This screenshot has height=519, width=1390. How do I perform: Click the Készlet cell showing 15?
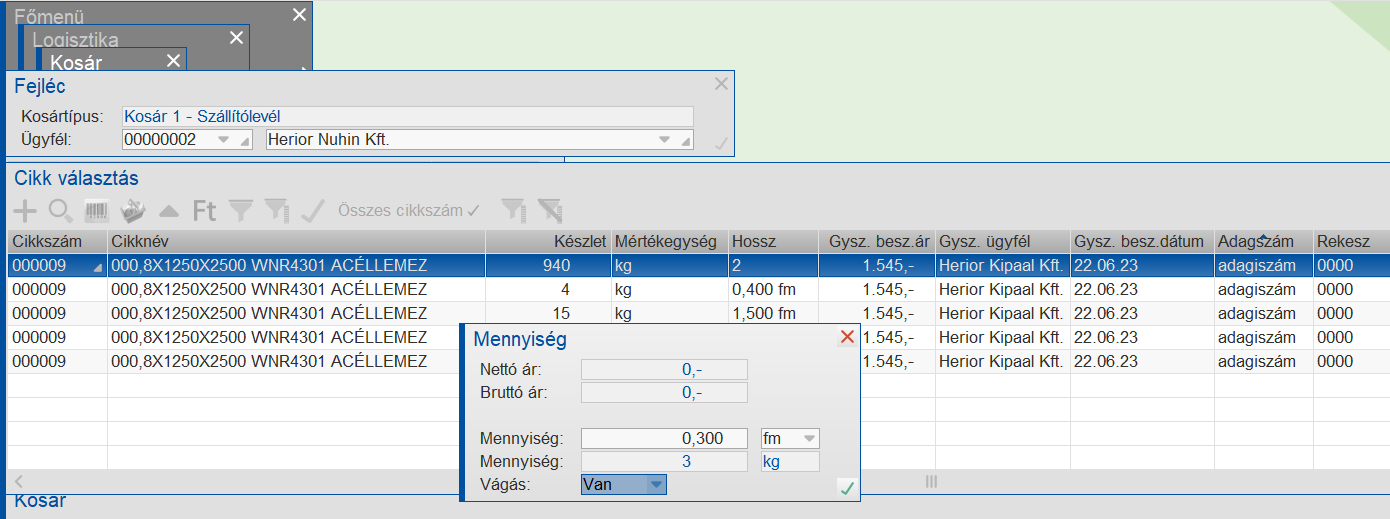pos(548,313)
